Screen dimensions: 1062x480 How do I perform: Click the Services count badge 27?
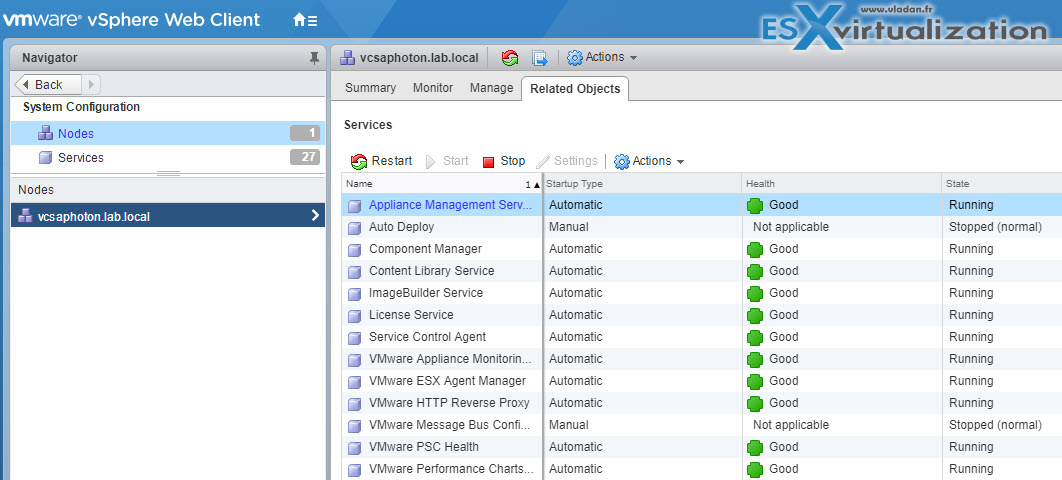point(305,157)
